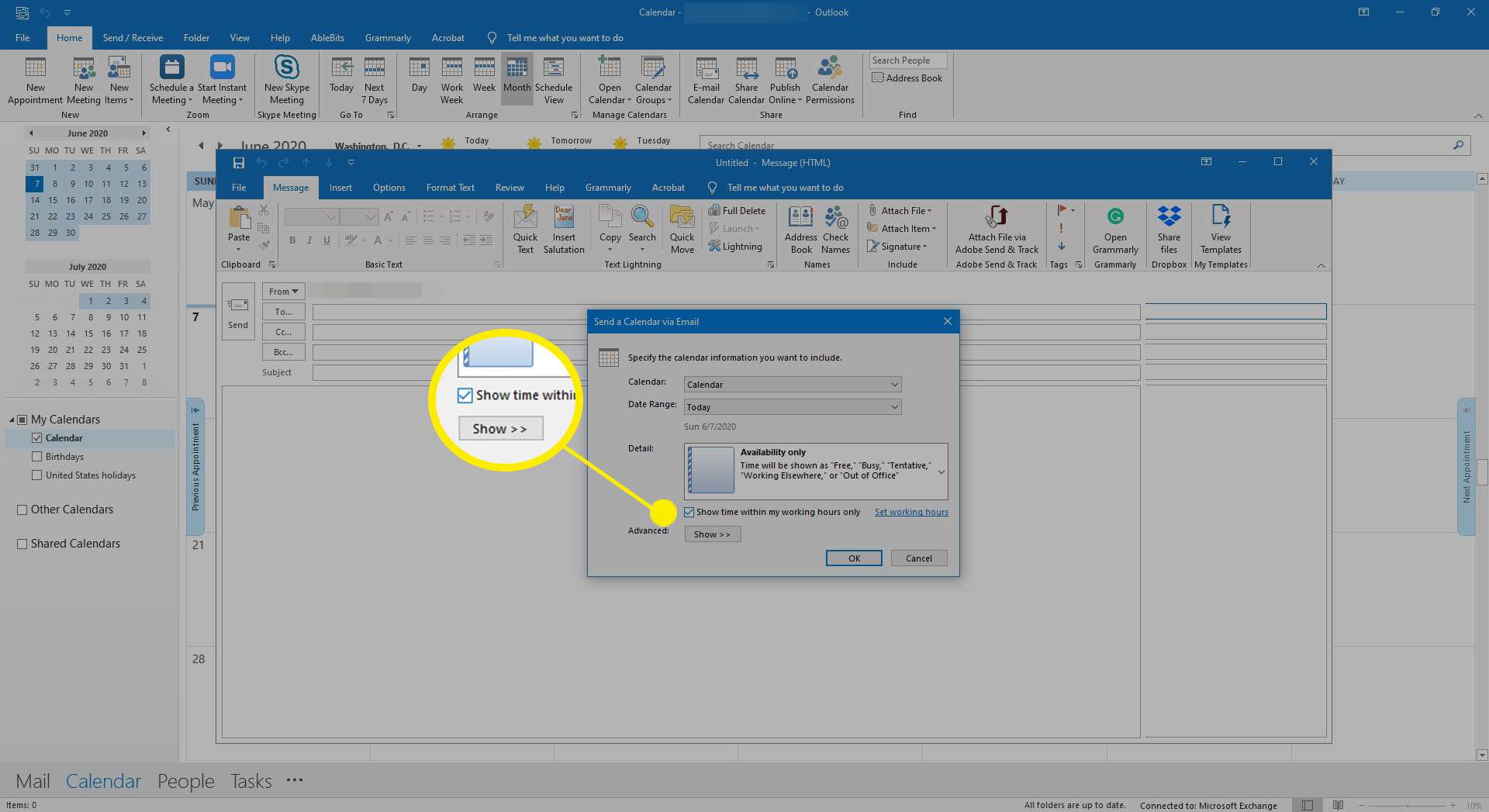Click the New Skype Meeting icon
Viewport: 1489px width, 812px height.
(286, 80)
